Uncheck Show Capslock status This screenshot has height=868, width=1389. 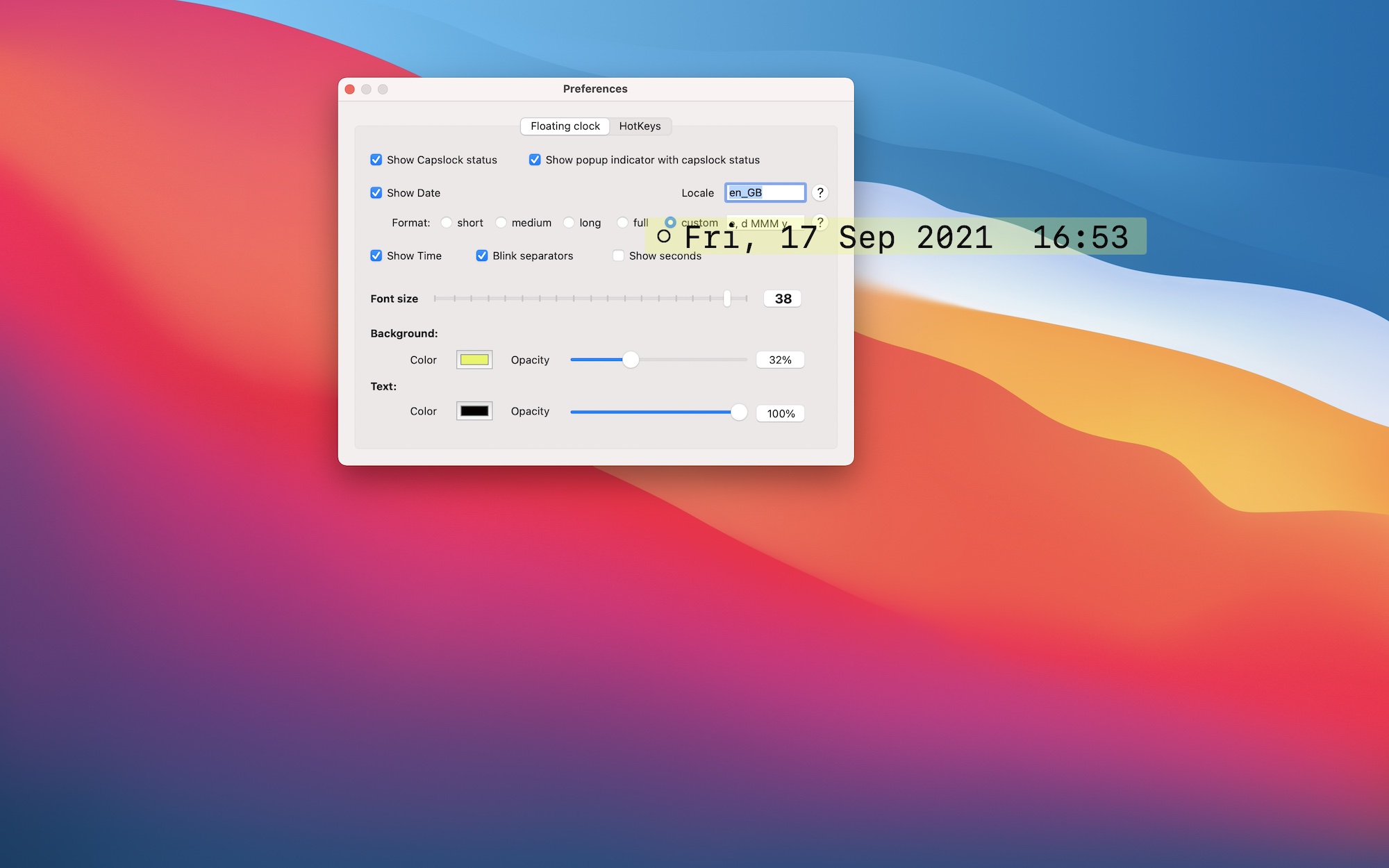coord(376,160)
